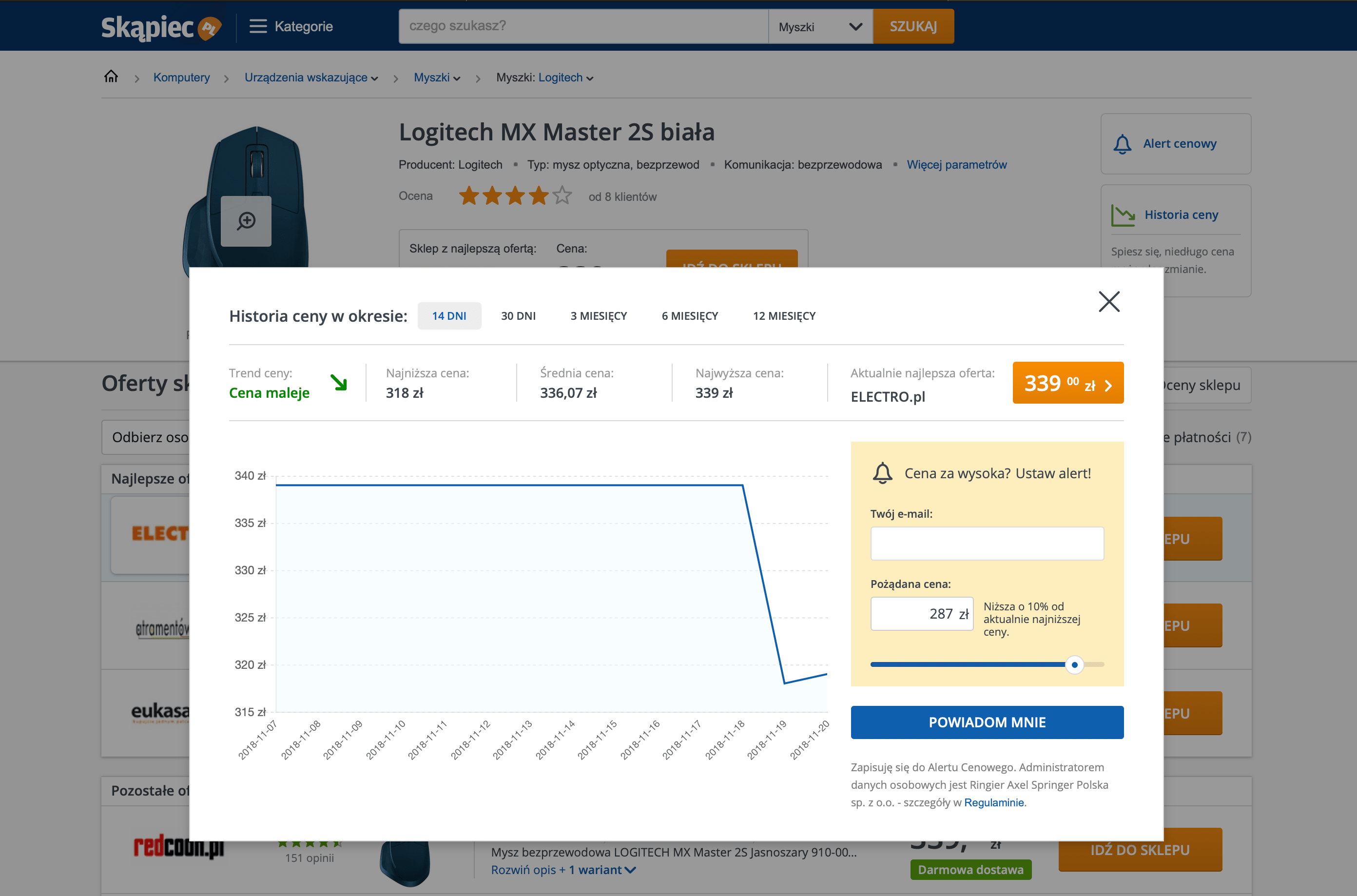Expand 'Rozwiń opis + 1 wariant'

pyautogui.click(x=563, y=870)
